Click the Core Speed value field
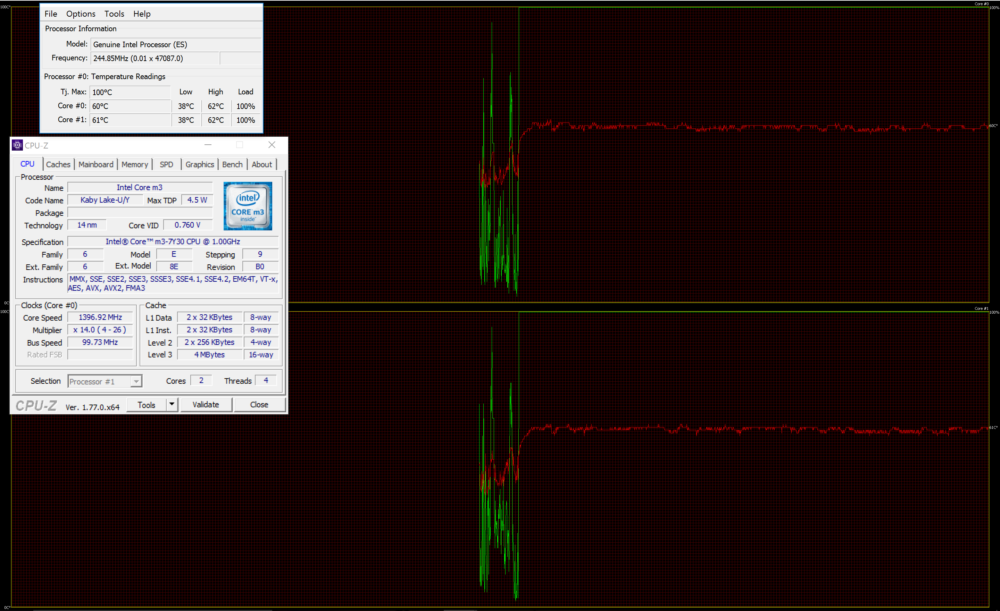This screenshot has width=1000, height=611. pyautogui.click(x=102, y=318)
